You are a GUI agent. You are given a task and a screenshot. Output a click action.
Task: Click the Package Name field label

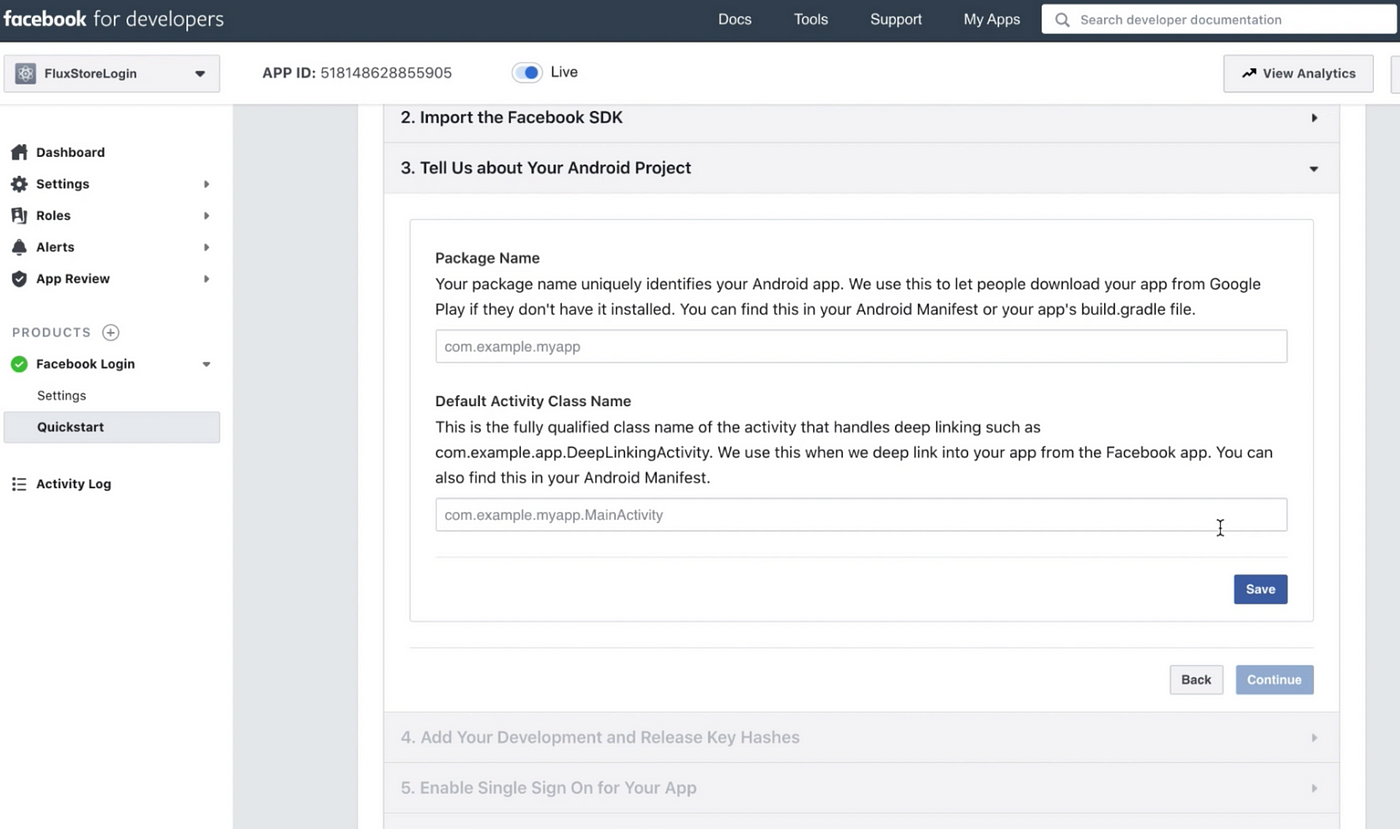(487, 258)
